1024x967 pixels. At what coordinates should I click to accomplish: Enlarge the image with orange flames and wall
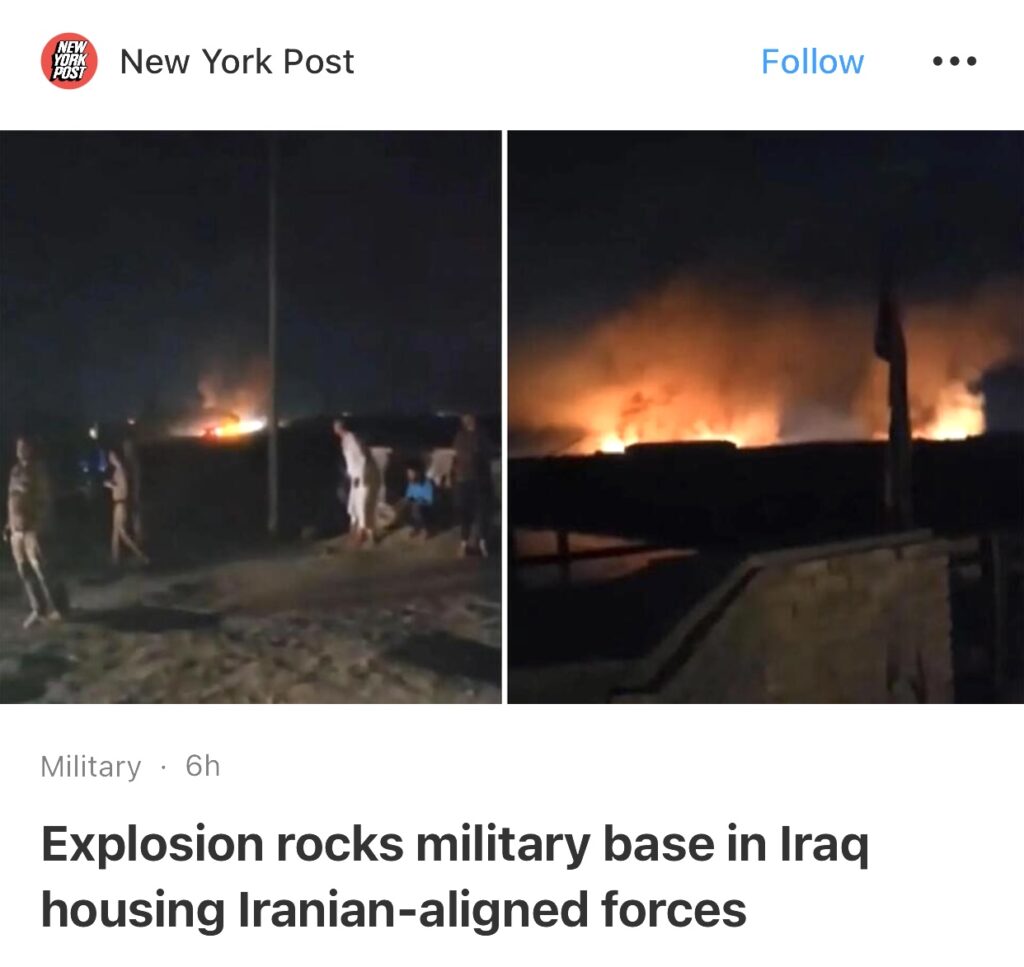click(765, 417)
